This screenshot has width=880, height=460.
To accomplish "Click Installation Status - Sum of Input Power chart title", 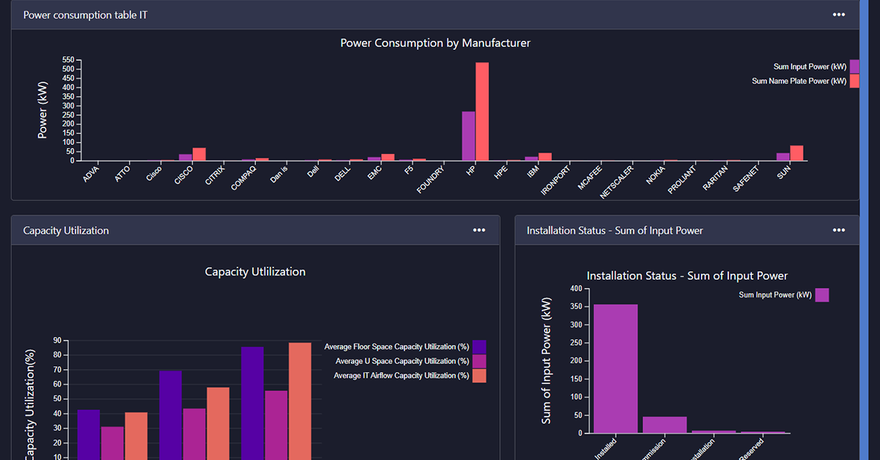I will (687, 276).
